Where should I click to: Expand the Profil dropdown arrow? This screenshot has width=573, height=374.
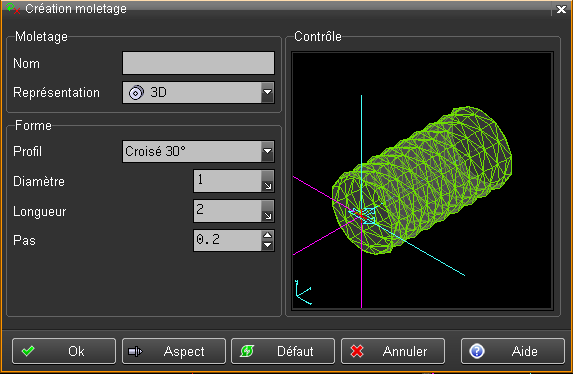(x=267, y=151)
